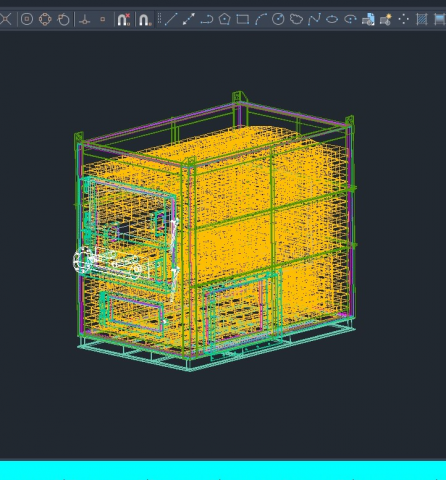Select the Circle tool
Image resolution: width=446 pixels, height=480 pixels.
278,19
